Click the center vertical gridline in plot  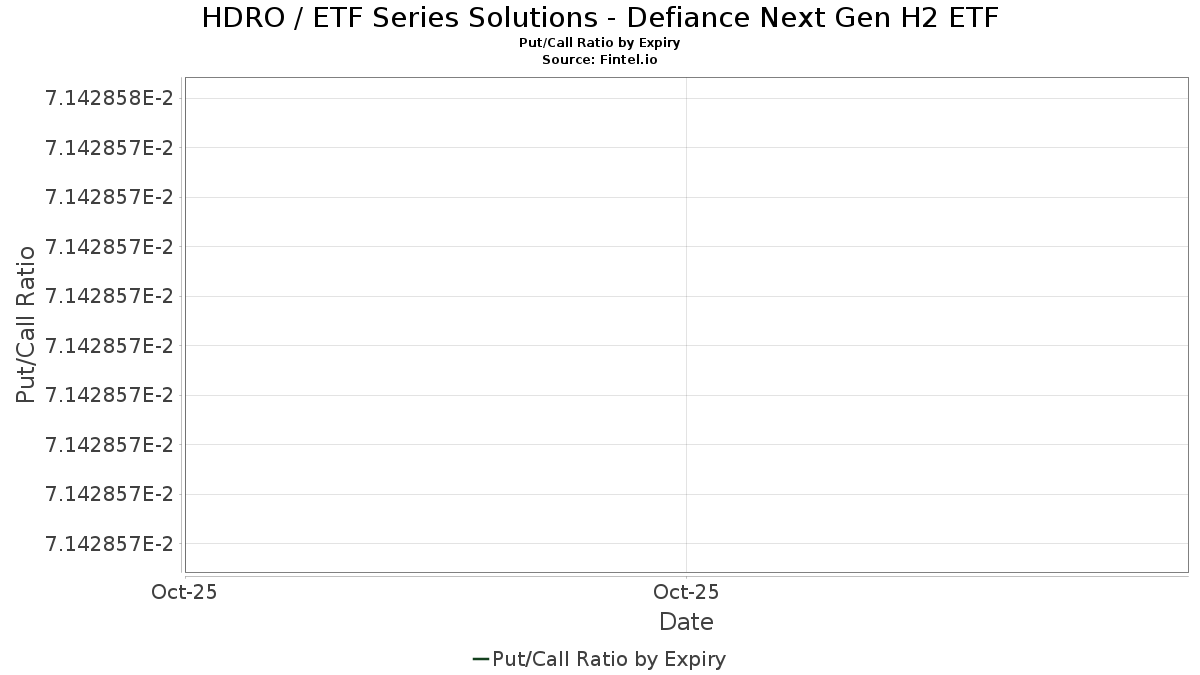coord(686,325)
